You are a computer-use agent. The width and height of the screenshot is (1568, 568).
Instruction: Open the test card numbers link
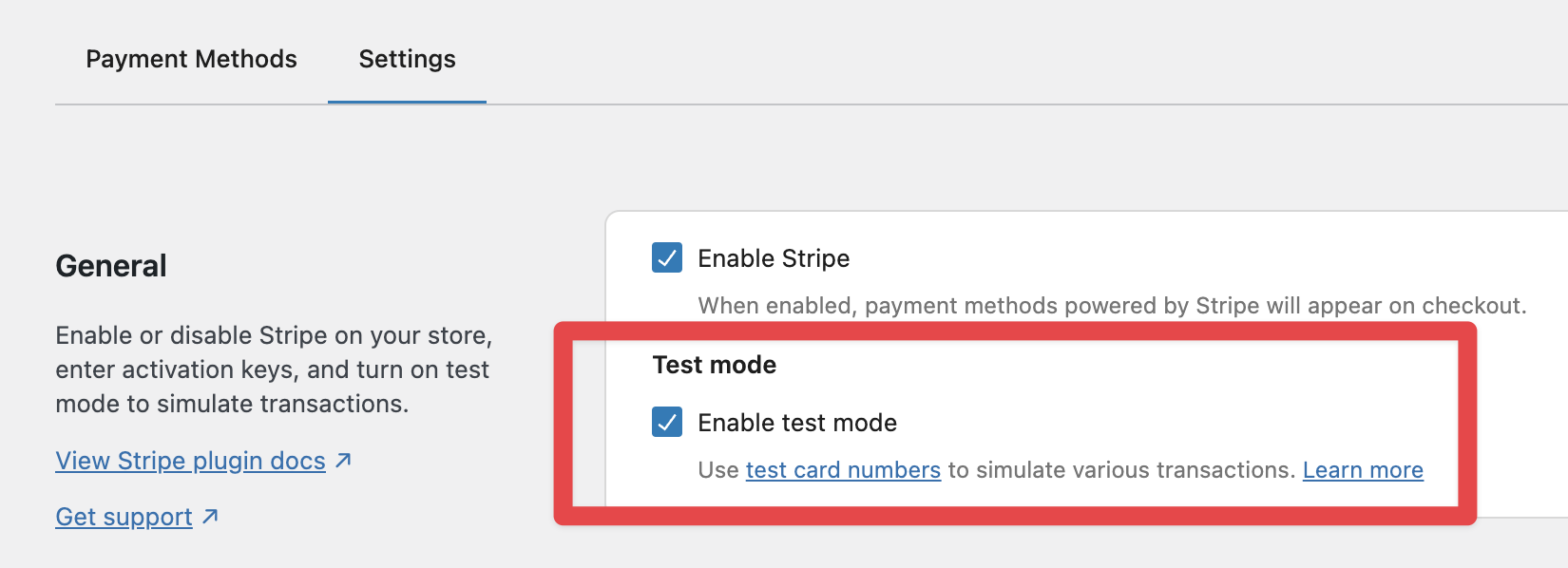click(x=843, y=470)
